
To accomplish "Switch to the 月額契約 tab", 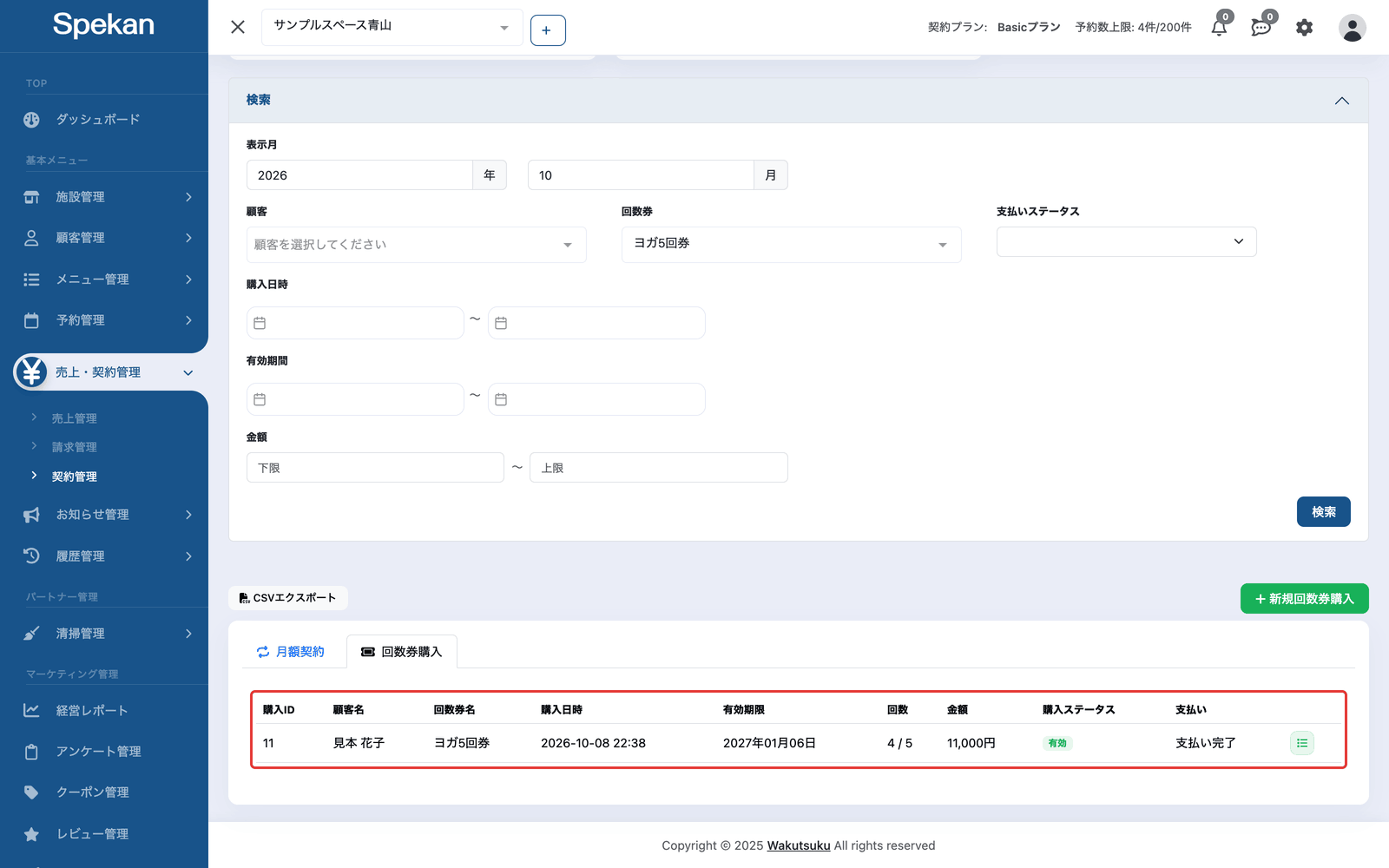I will click(x=291, y=652).
